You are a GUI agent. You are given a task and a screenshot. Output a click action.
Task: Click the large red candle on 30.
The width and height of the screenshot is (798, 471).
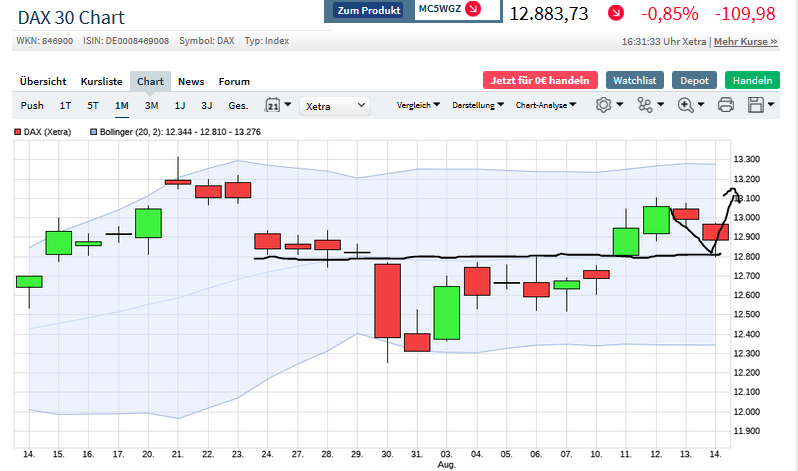pos(387,300)
